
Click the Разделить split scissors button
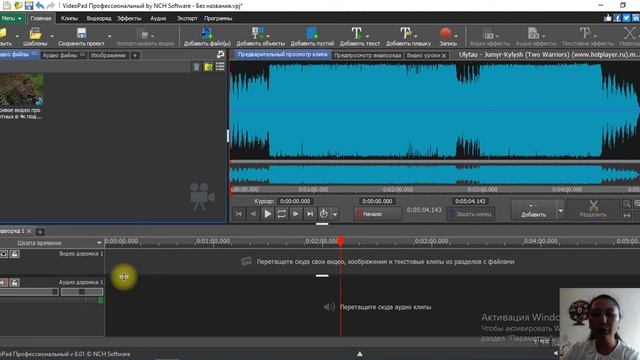pos(593,209)
